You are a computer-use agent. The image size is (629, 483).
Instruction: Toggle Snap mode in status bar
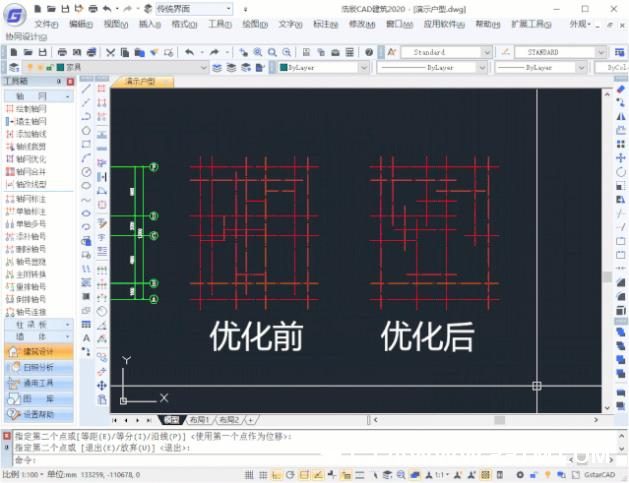pos(249,475)
